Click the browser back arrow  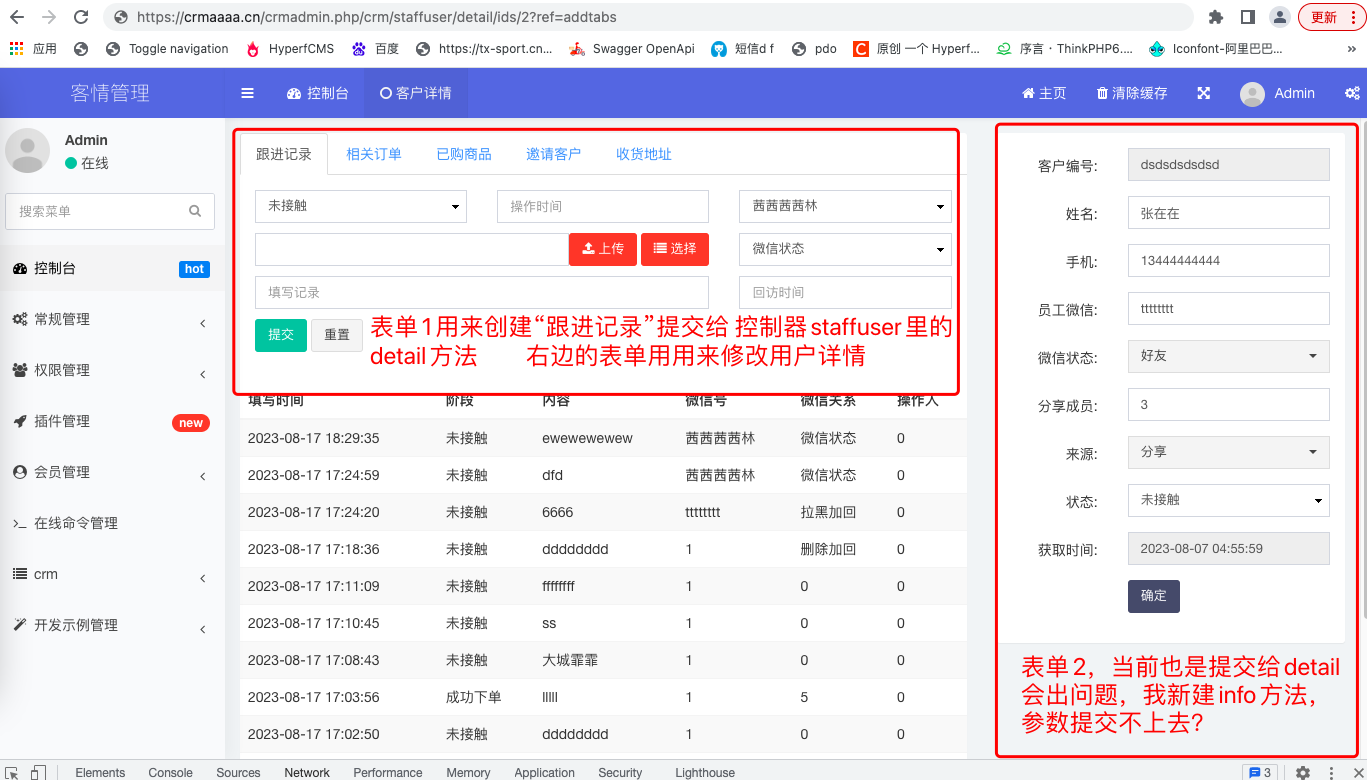click(17, 17)
